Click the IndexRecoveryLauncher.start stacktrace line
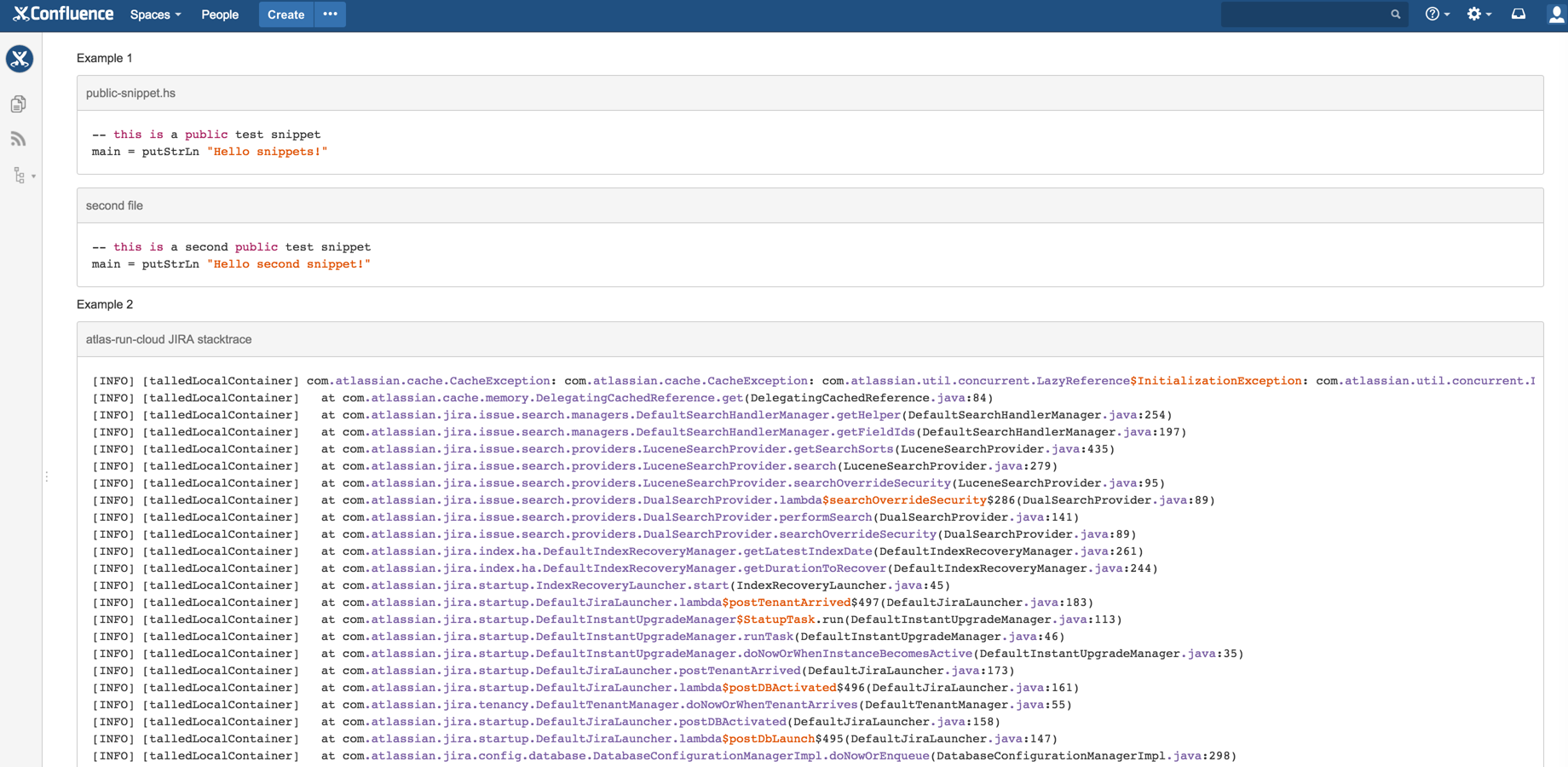Image resolution: width=1568 pixels, height=767 pixels. coord(522,585)
